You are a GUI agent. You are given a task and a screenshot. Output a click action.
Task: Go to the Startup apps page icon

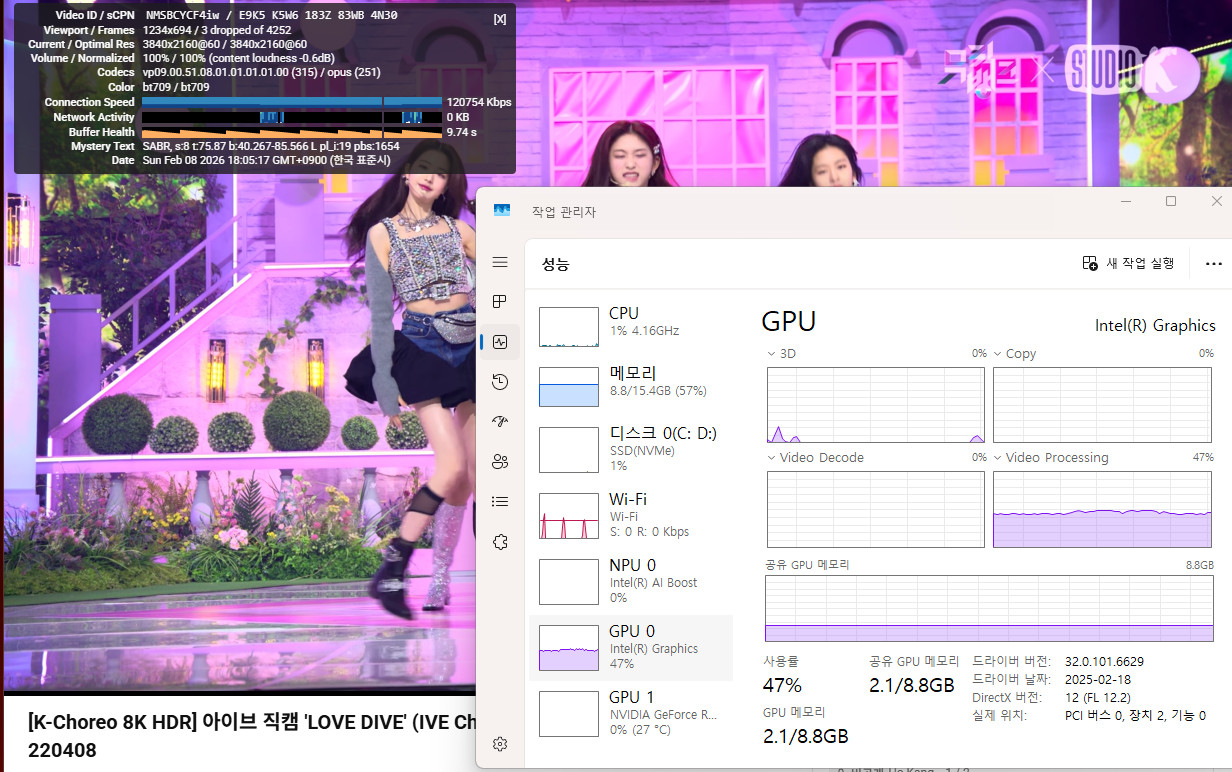pos(500,421)
